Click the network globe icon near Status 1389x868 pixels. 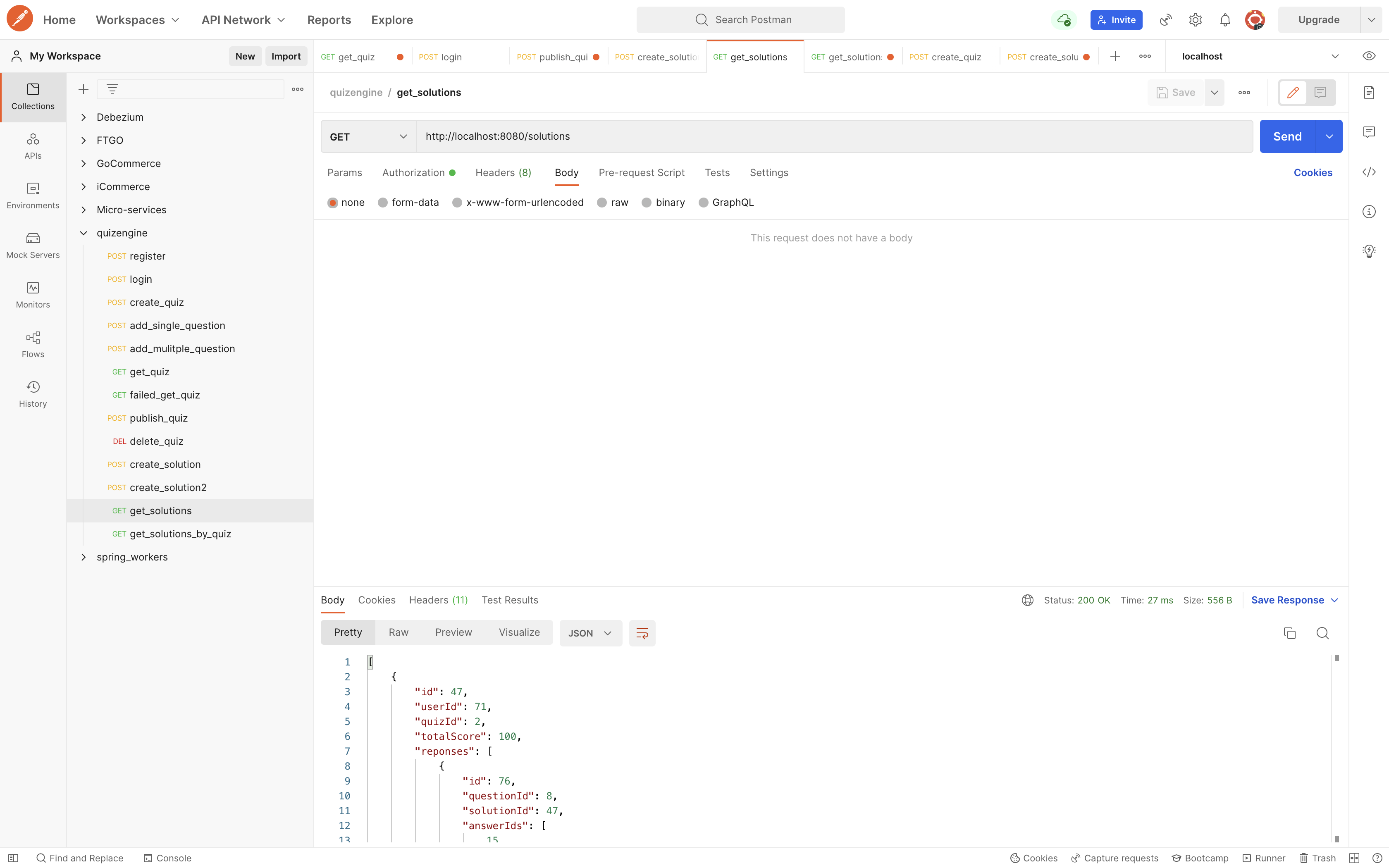point(1027,600)
